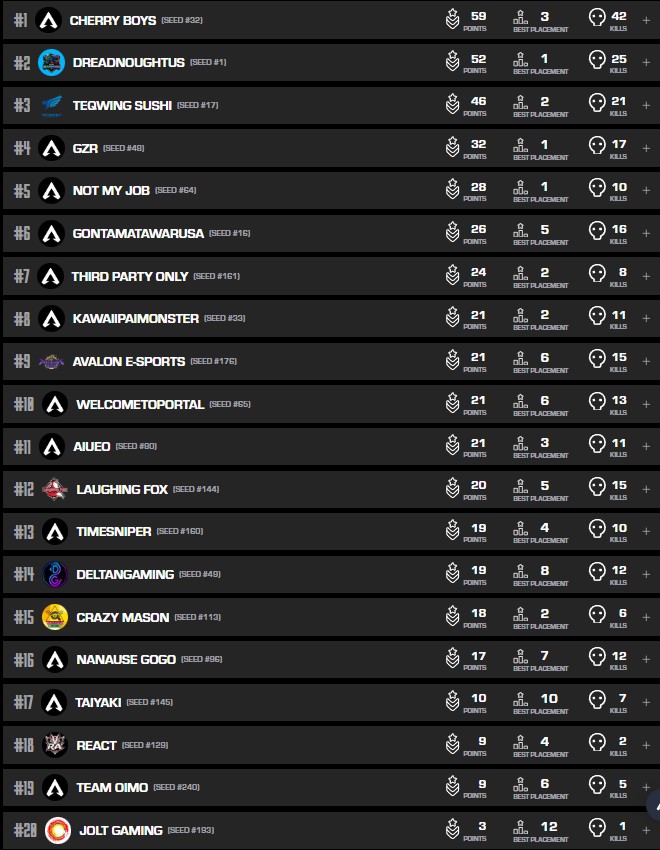
Task: Click the React team logo
Action: pyautogui.click(x=55, y=745)
